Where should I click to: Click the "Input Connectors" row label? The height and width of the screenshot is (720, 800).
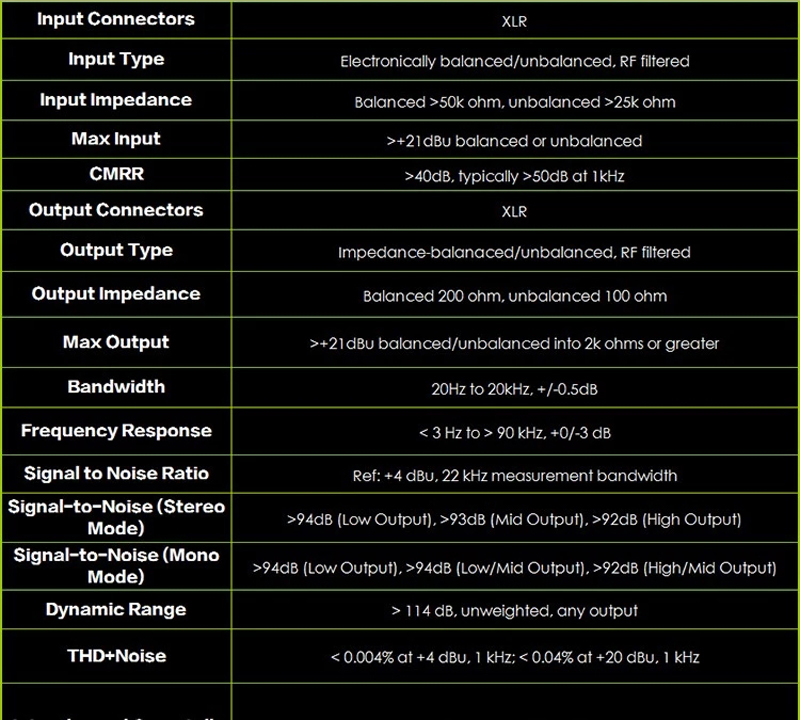pos(116,19)
